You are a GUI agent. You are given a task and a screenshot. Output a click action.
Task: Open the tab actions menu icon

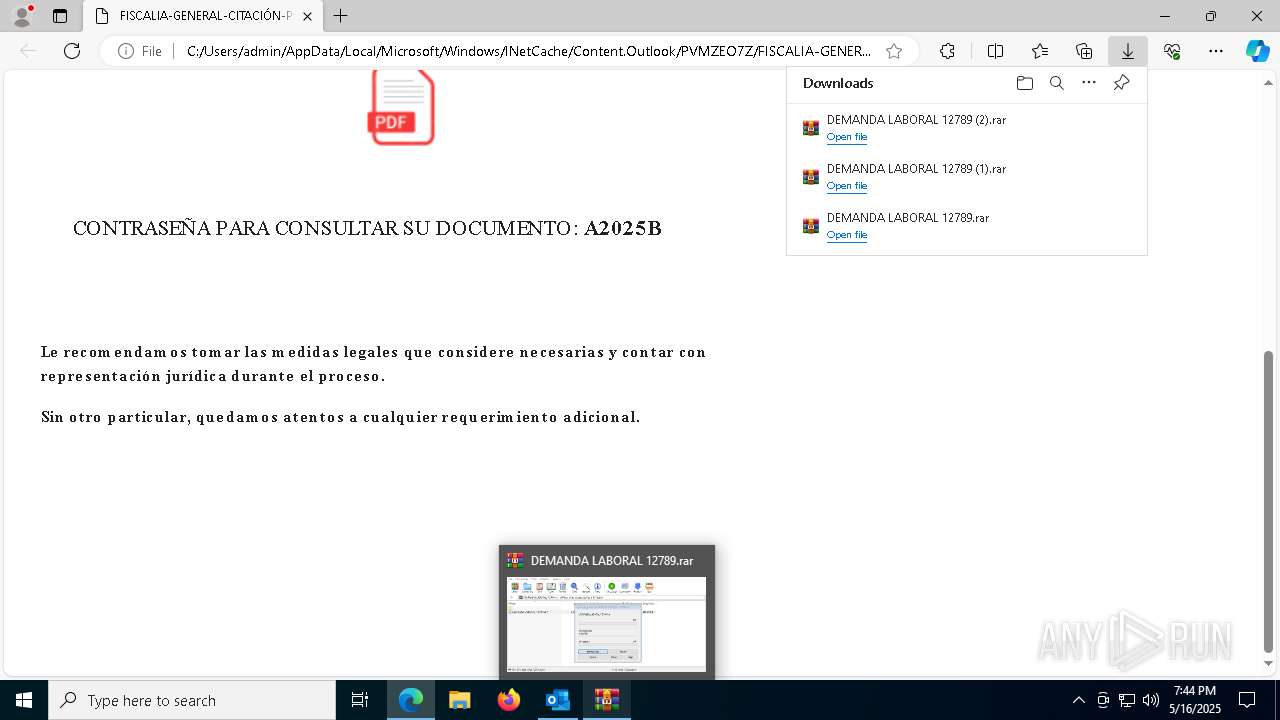pos(60,16)
